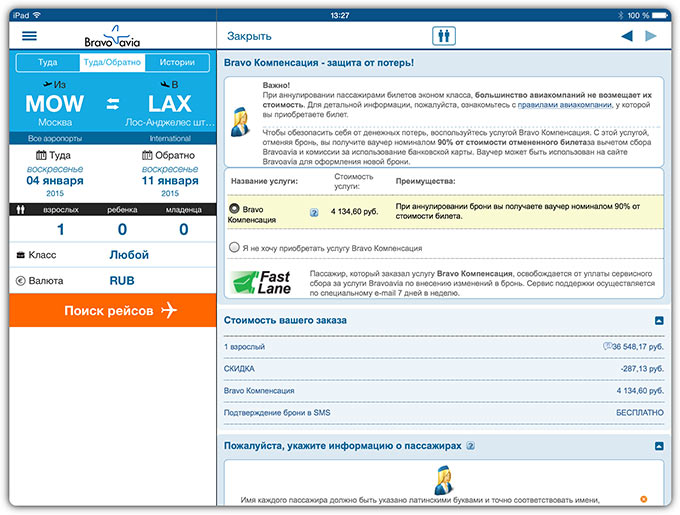This screenshot has width=680, height=515.
Task: Change number of children
Action: (x=122, y=229)
